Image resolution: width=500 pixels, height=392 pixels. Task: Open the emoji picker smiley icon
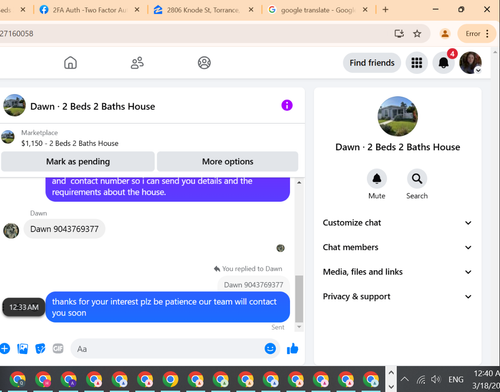[x=270, y=349]
